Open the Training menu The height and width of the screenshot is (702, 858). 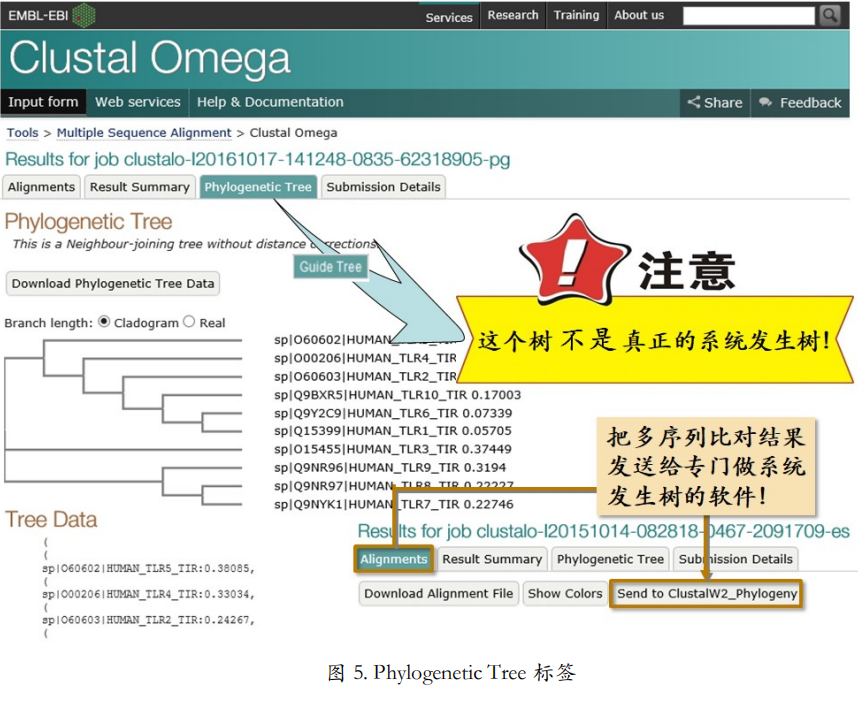pos(576,15)
